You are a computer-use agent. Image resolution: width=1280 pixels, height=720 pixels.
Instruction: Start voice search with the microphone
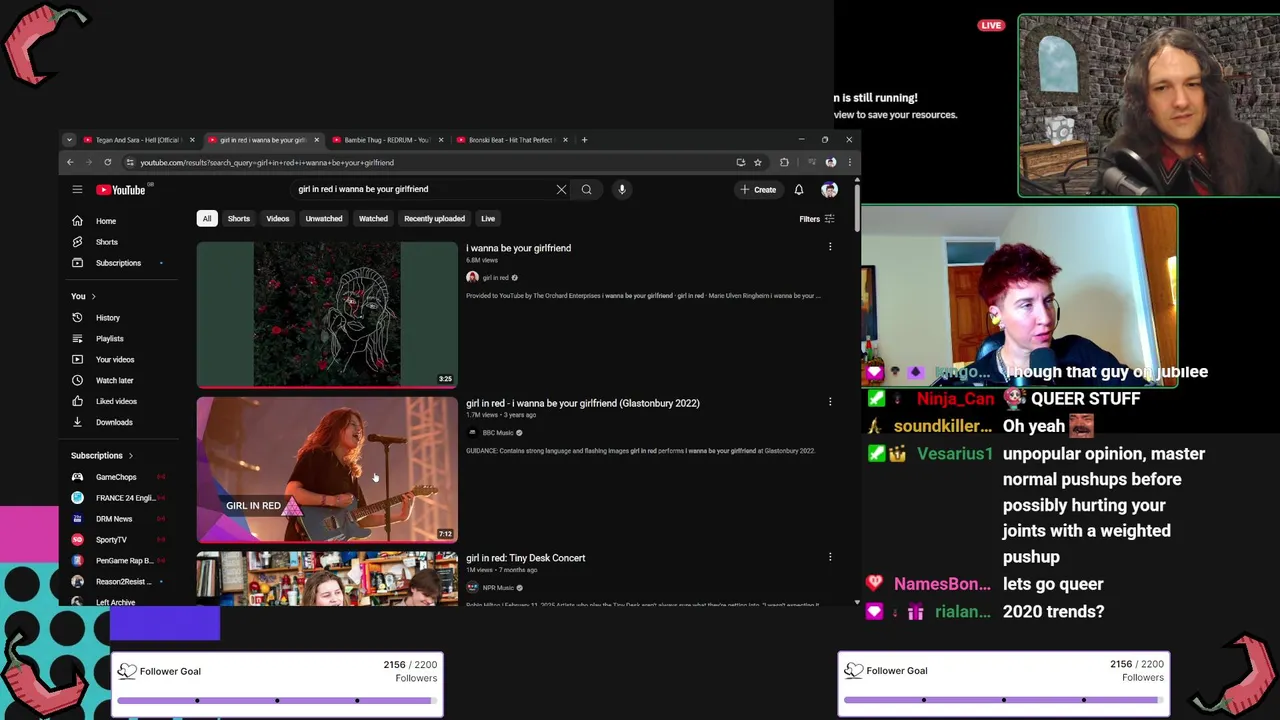tap(622, 189)
